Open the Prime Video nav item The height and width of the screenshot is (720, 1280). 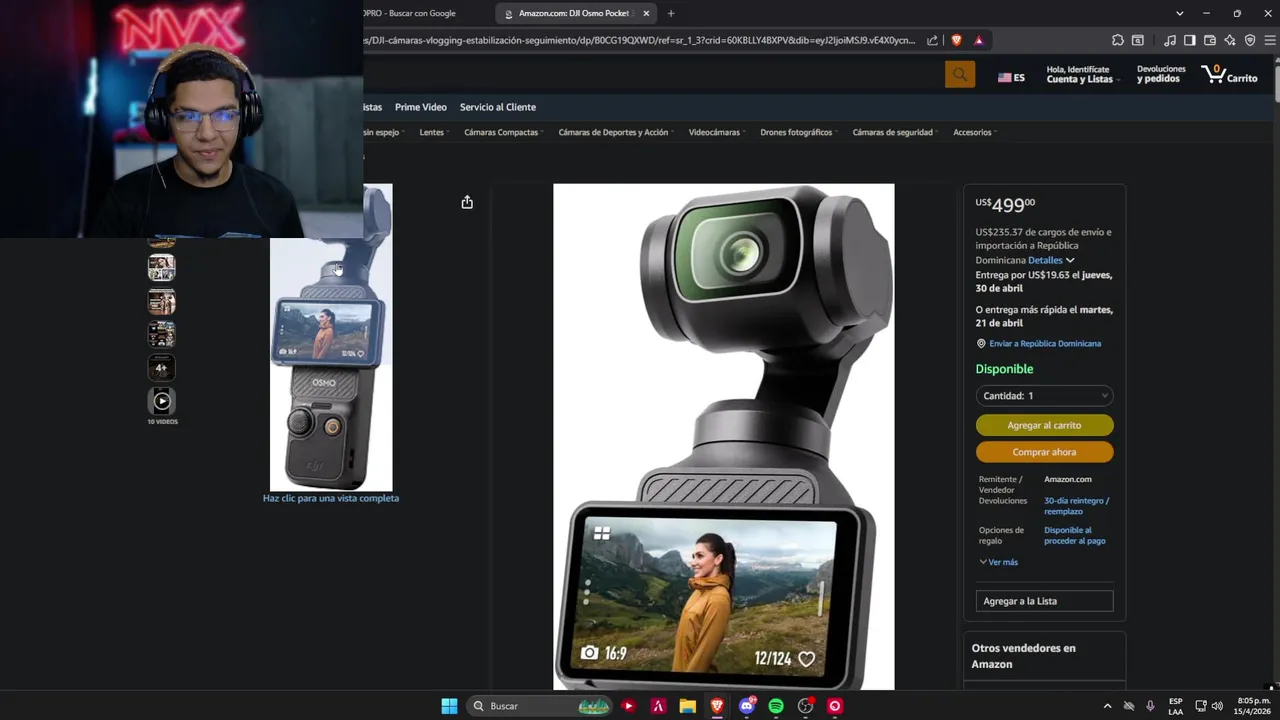coord(421,107)
